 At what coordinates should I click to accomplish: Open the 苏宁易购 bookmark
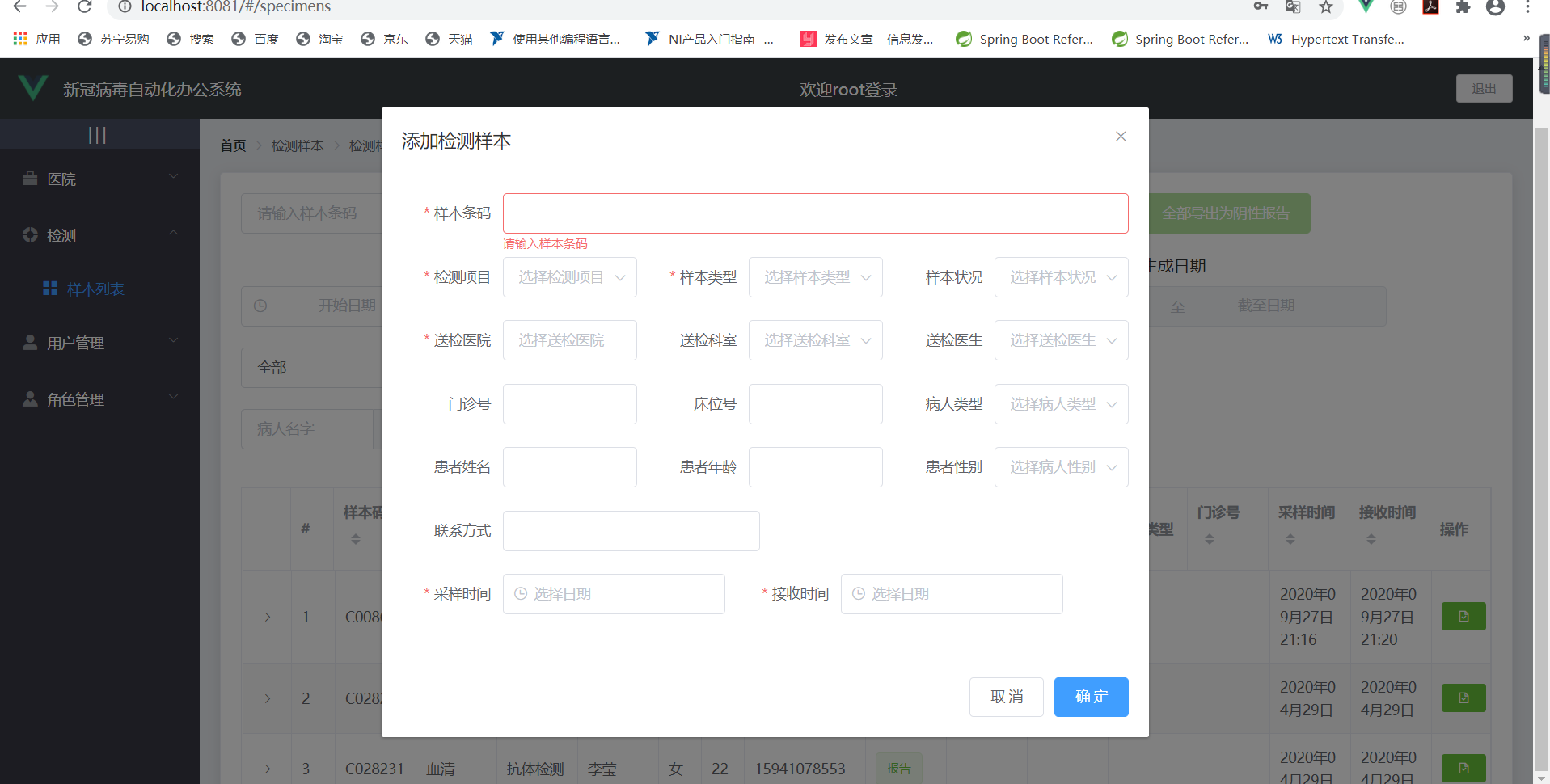[x=113, y=38]
